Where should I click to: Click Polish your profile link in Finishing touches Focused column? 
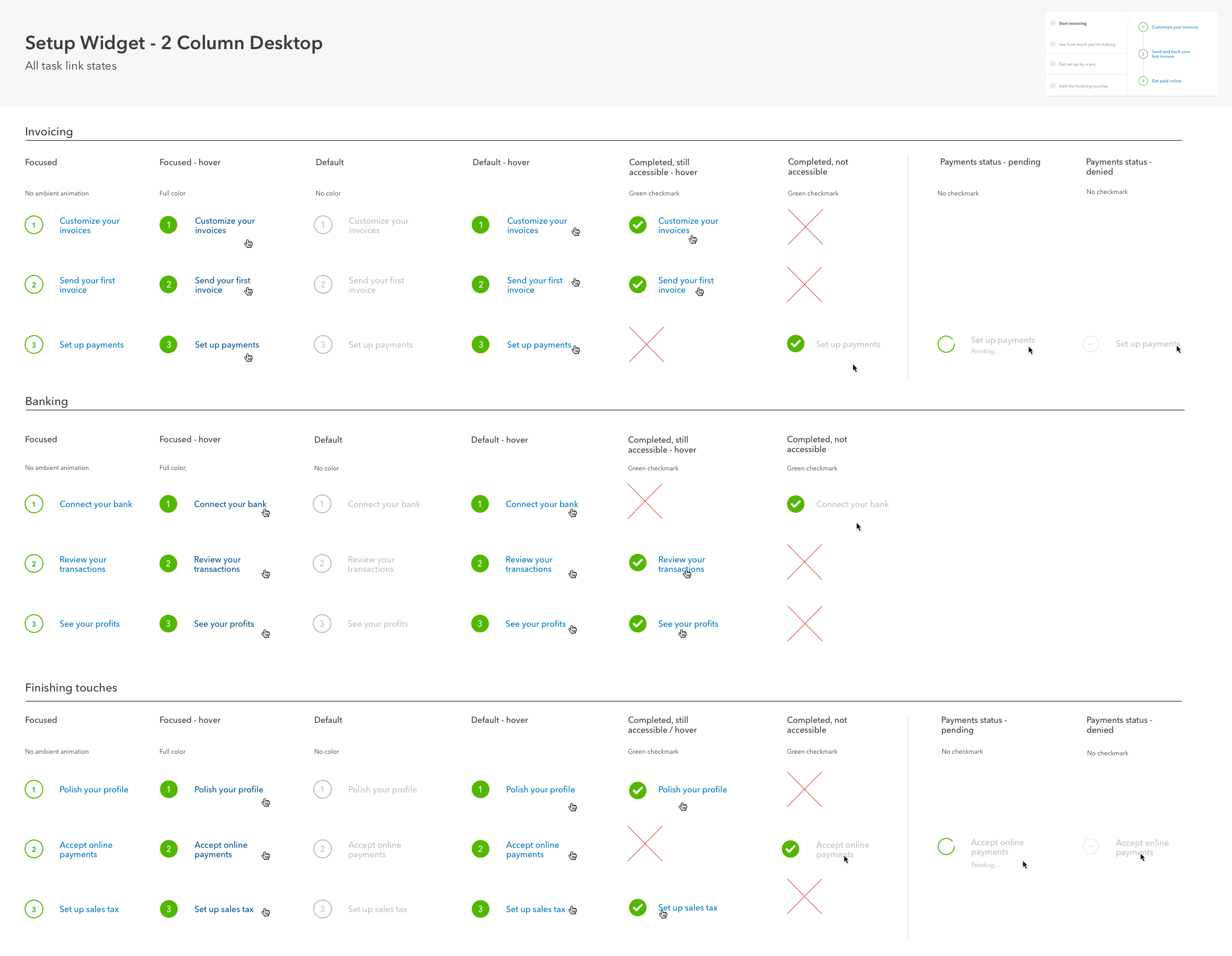click(x=94, y=790)
